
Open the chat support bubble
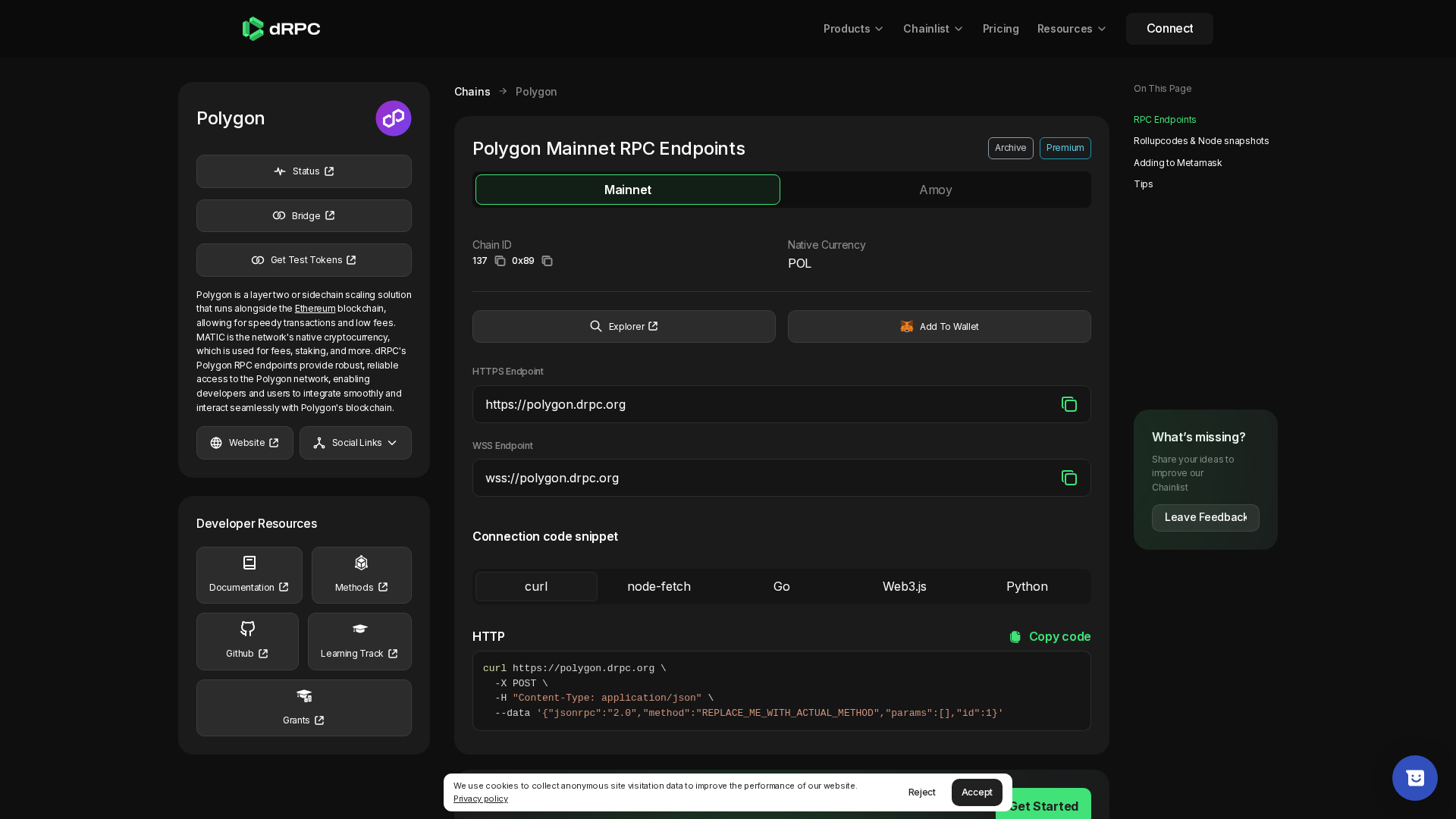(x=1415, y=778)
